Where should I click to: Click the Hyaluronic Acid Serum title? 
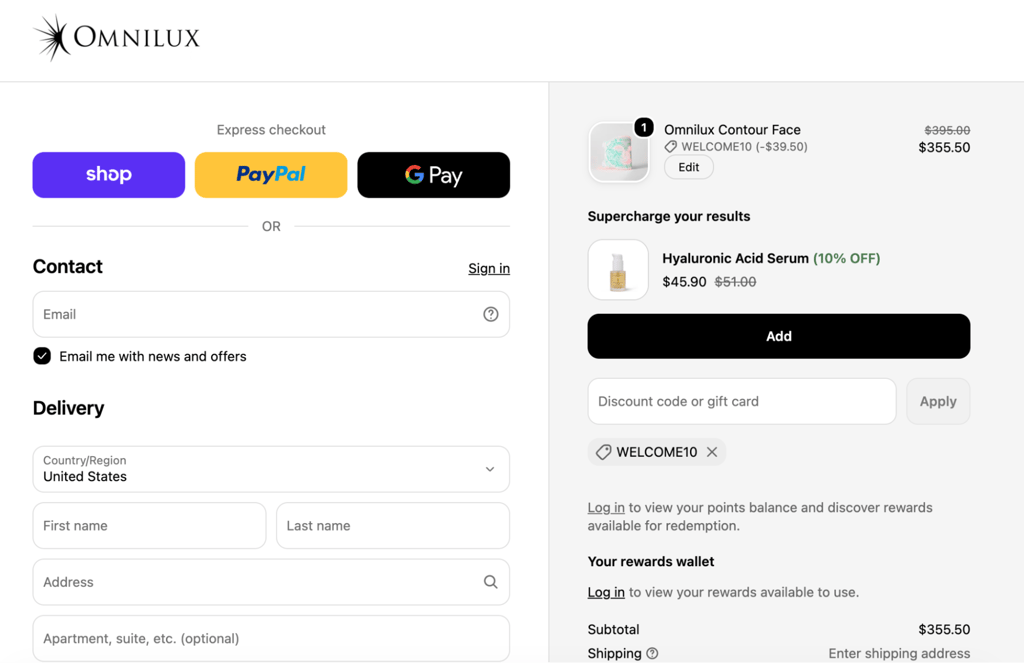735,259
